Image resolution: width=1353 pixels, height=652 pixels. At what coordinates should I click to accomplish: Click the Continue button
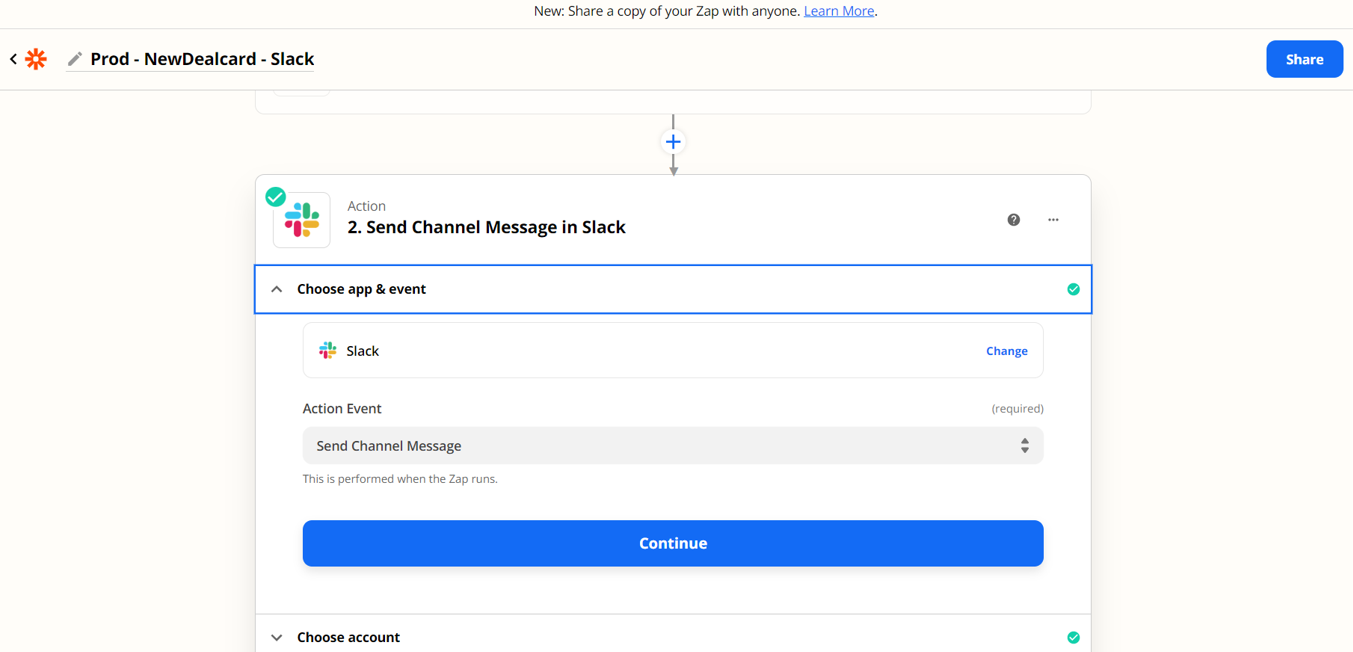point(673,543)
